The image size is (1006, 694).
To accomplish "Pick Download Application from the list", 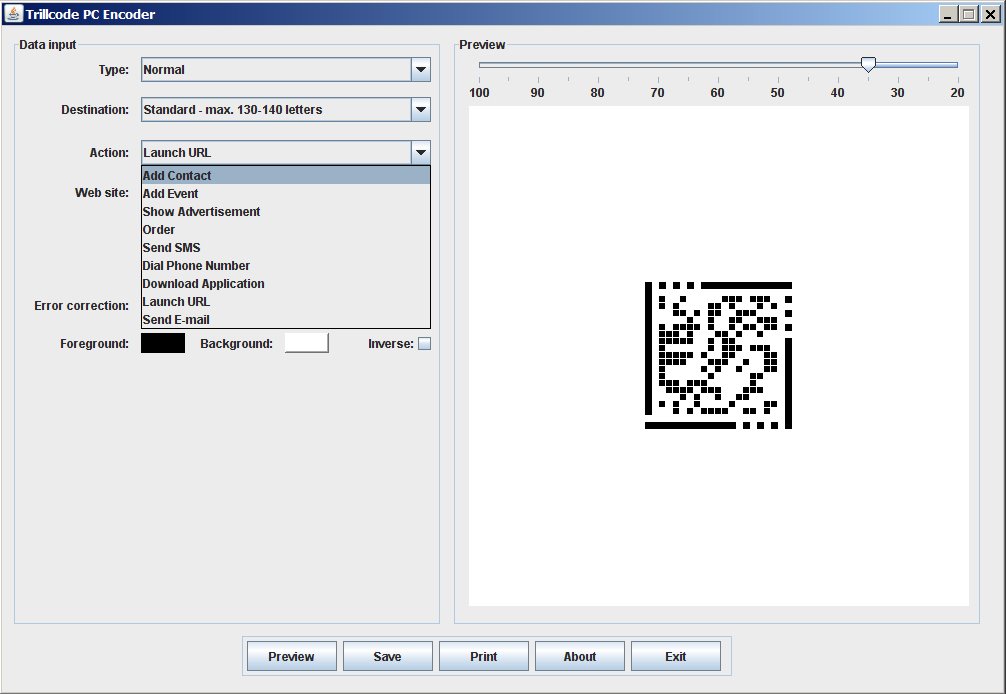I will pyautogui.click(x=286, y=283).
